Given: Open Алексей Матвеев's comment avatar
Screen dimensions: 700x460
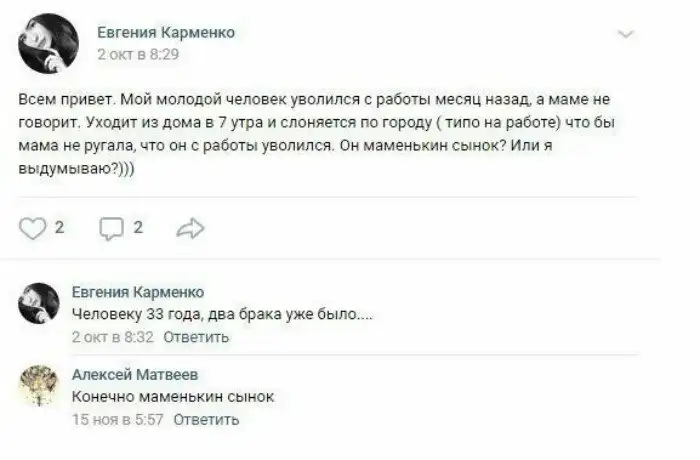Looking at the screenshot, I should (40, 385).
